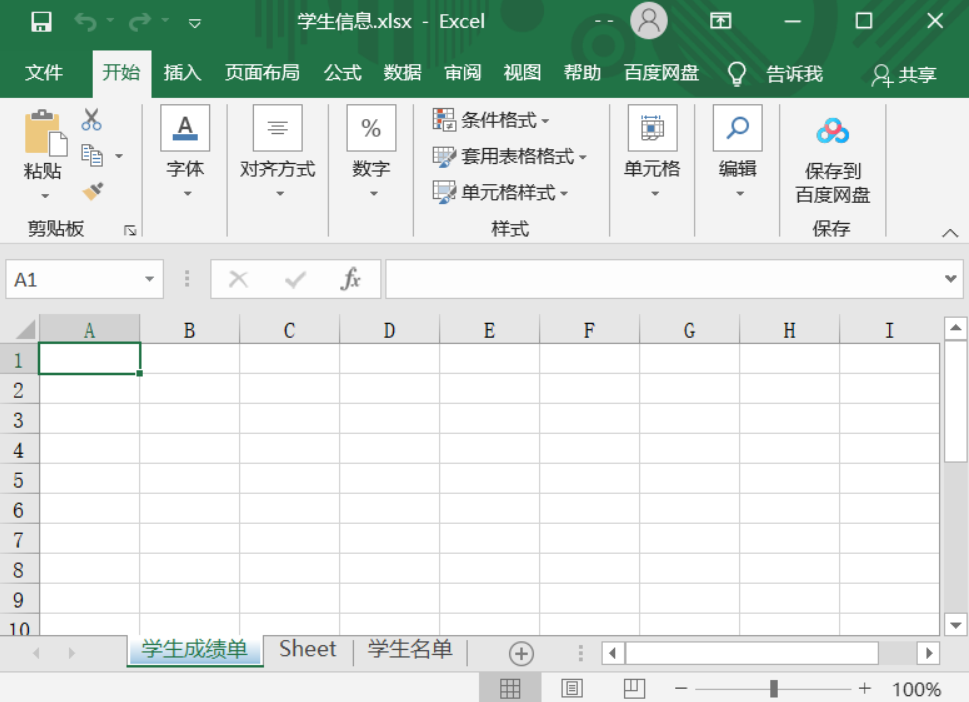
Task: Switch to Page Layout view in status bar
Action: [x=572, y=688]
